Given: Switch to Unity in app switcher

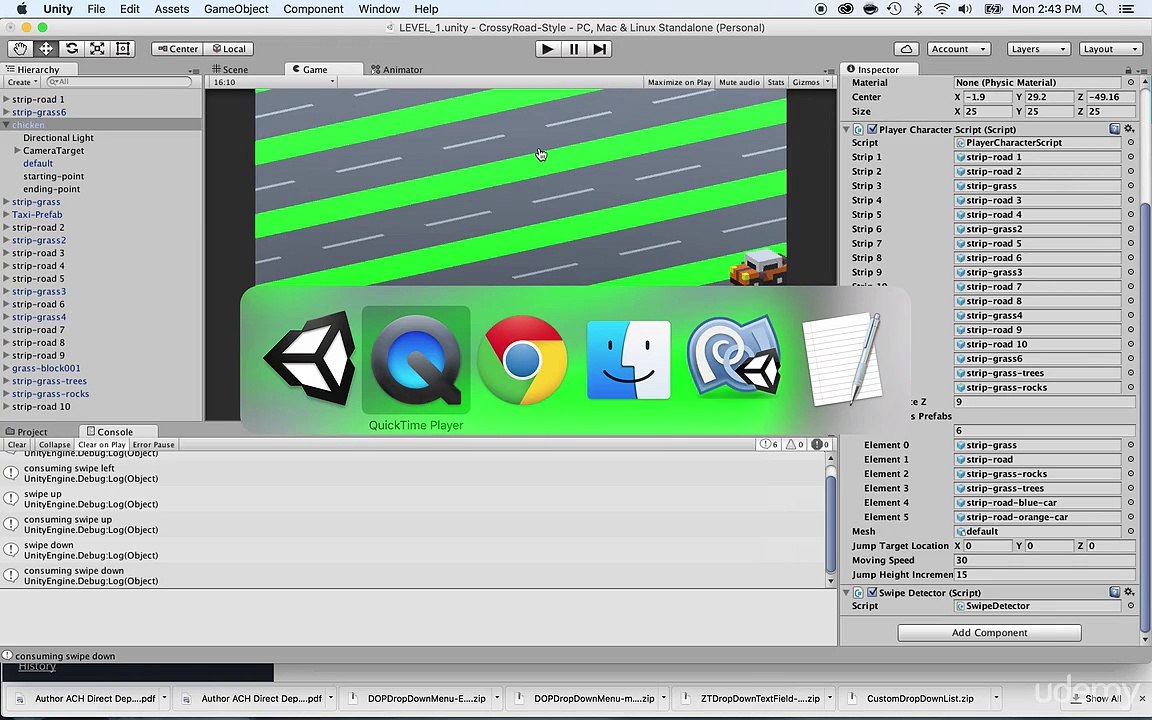Looking at the screenshot, I should (x=309, y=359).
